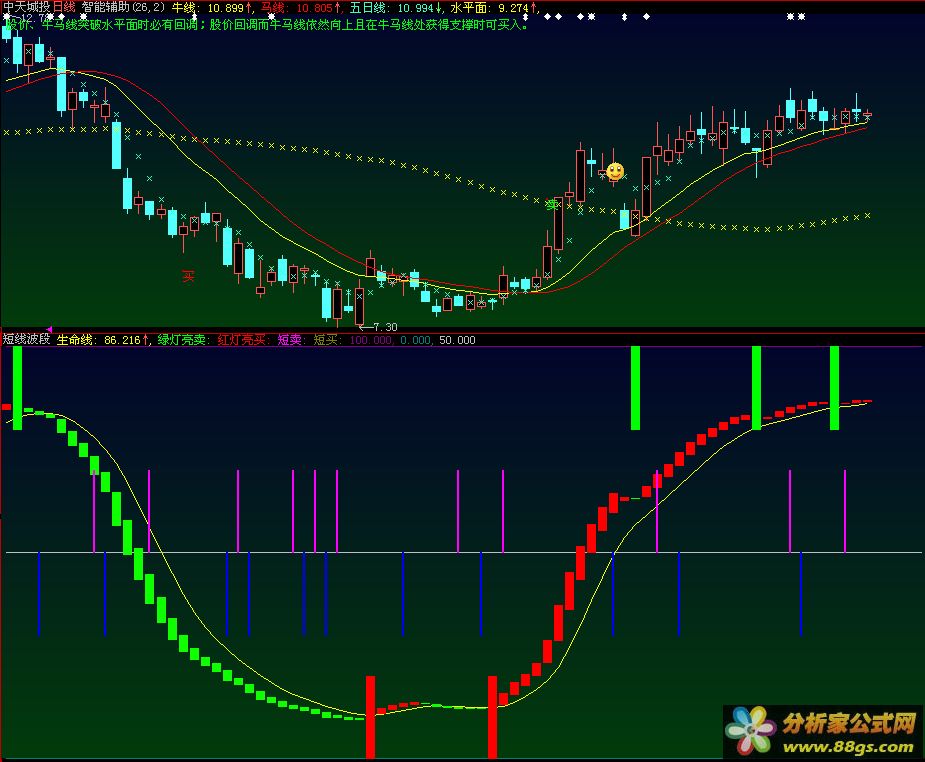The image size is (925, 762).
Task: Click the green indicator description text line
Action: pyautogui.click(x=267, y=24)
